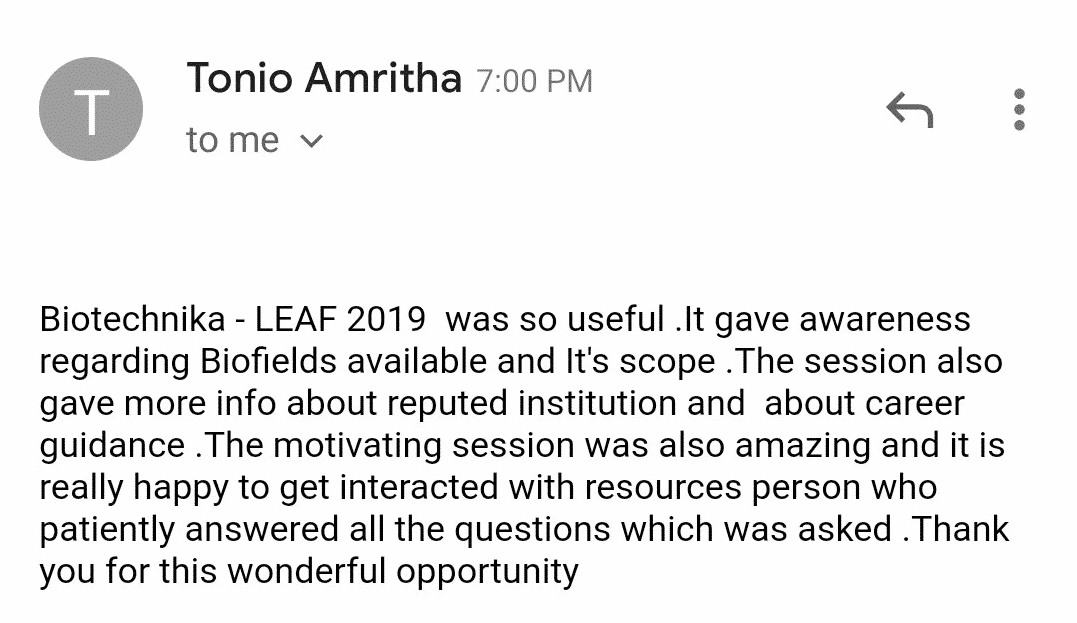The height and width of the screenshot is (623, 1077).
Task: Expand recipient details chevron beside 'to me'
Action: [x=312, y=141]
